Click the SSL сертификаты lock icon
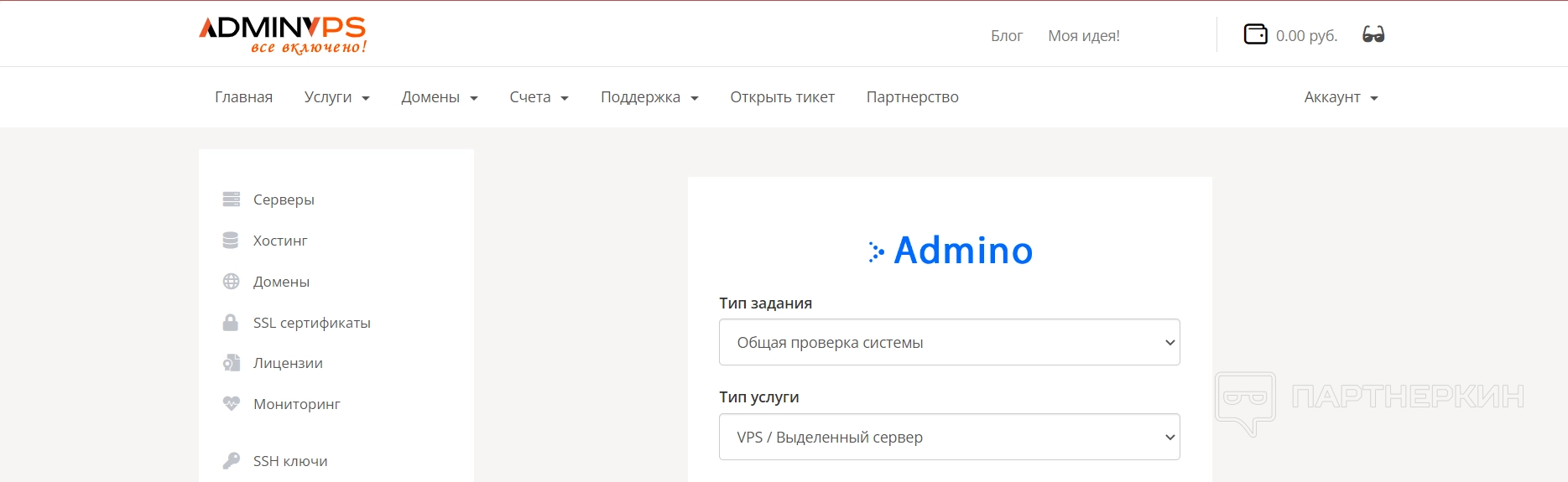The height and width of the screenshot is (482, 1568). tap(231, 323)
